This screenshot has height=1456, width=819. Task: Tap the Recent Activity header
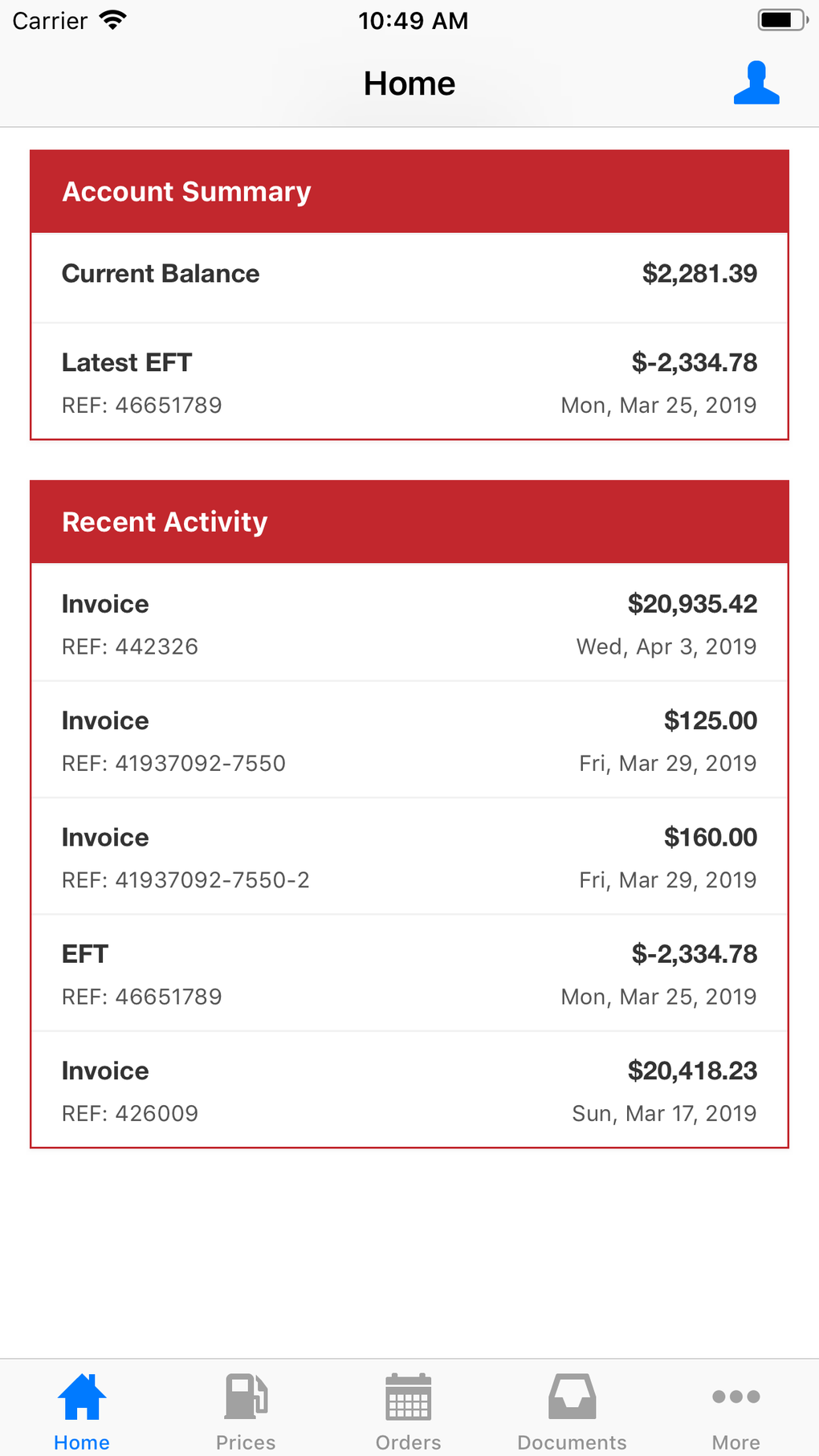pos(409,522)
